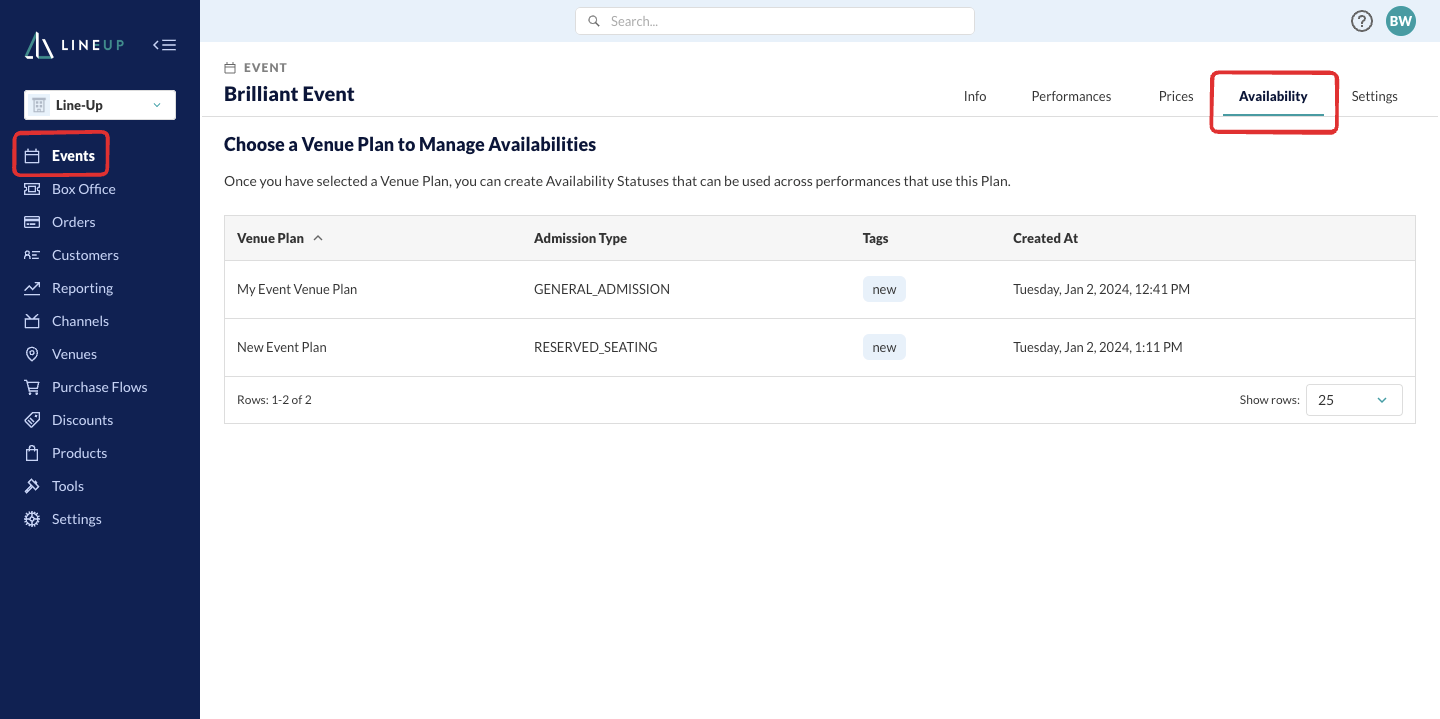Screen dimensions: 1440x719
Task: Sort by the Venue Plan column arrow
Action: pos(318,238)
